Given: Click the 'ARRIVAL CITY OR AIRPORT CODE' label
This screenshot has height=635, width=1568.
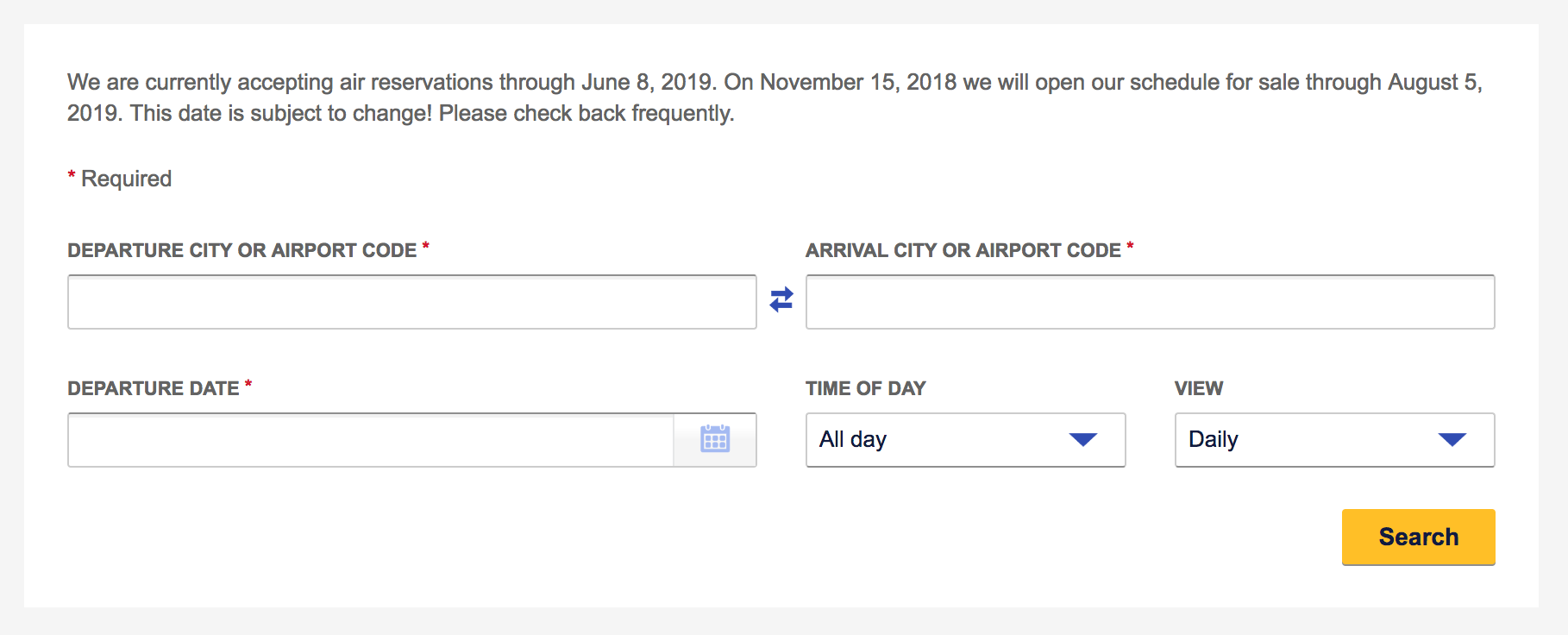Looking at the screenshot, I should tap(963, 250).
